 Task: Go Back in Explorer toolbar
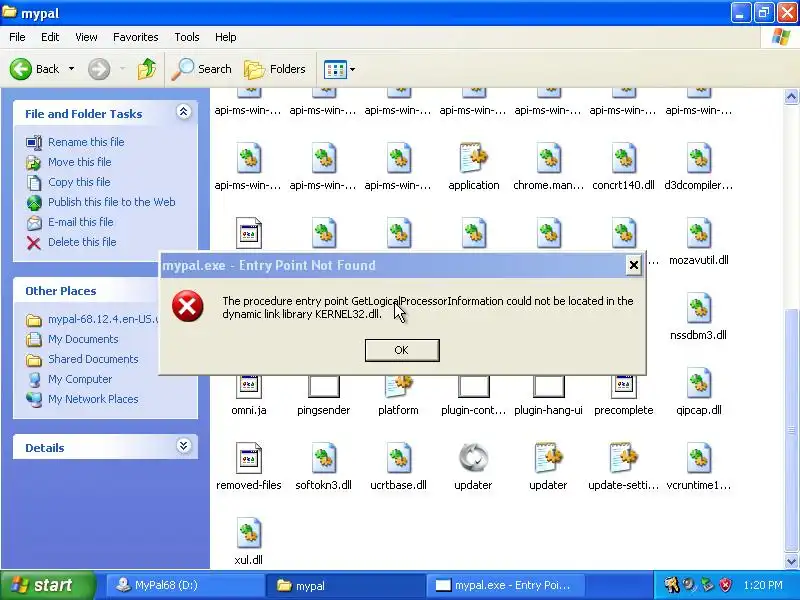coord(35,69)
